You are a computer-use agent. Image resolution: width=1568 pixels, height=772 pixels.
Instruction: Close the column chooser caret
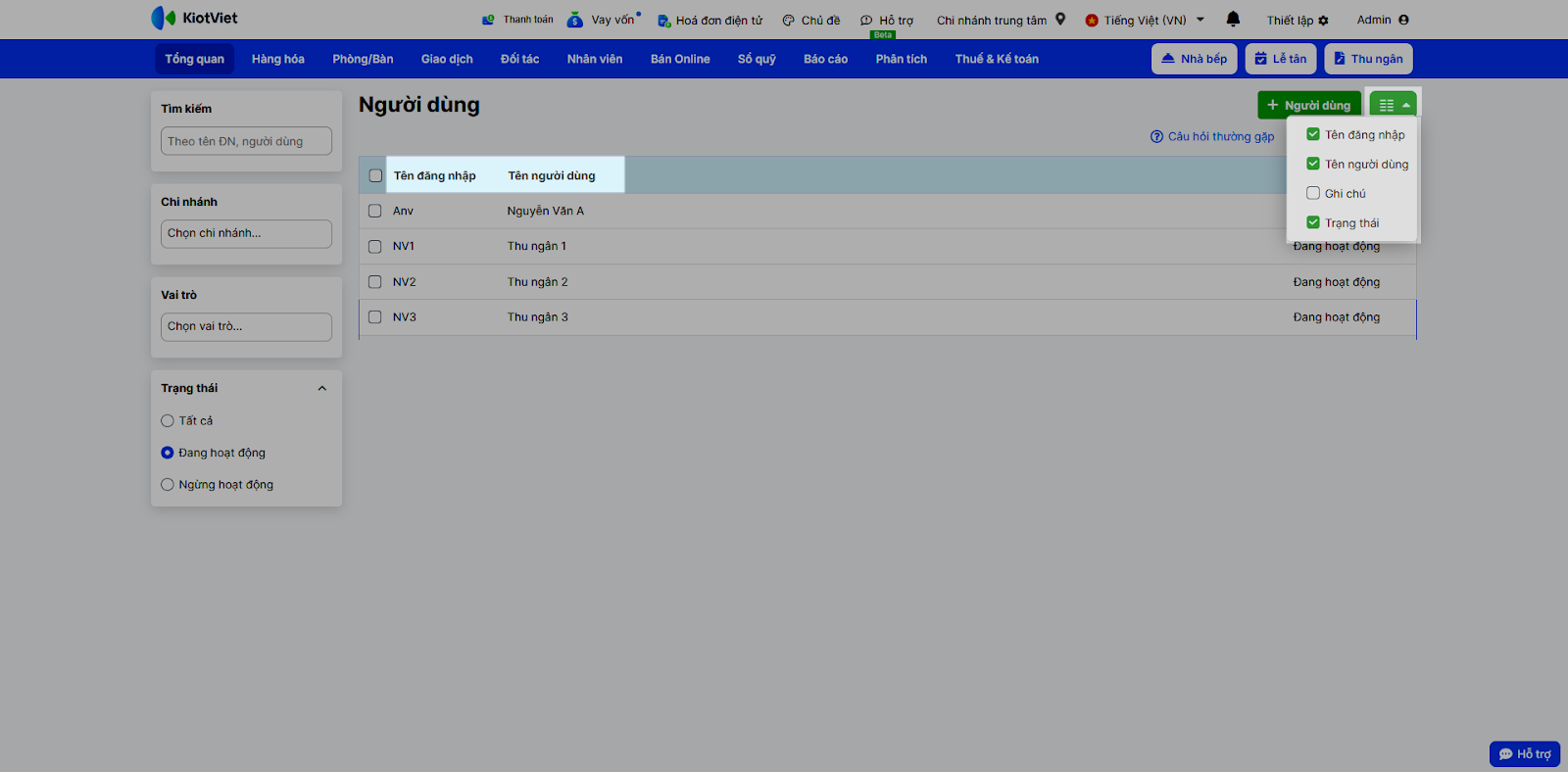pyautogui.click(x=1406, y=105)
